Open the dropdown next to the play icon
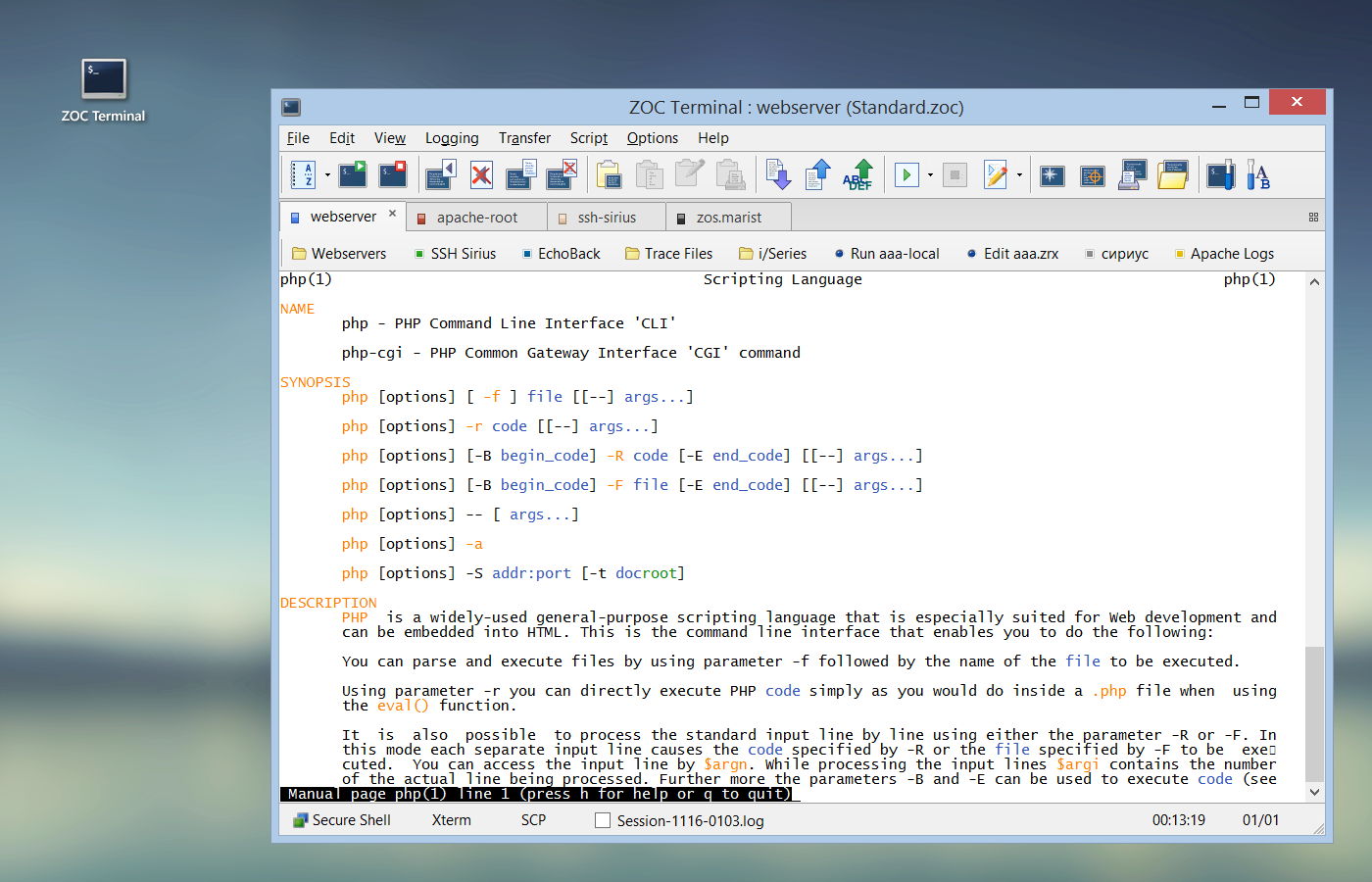The height and width of the screenshot is (882, 1372). click(929, 176)
